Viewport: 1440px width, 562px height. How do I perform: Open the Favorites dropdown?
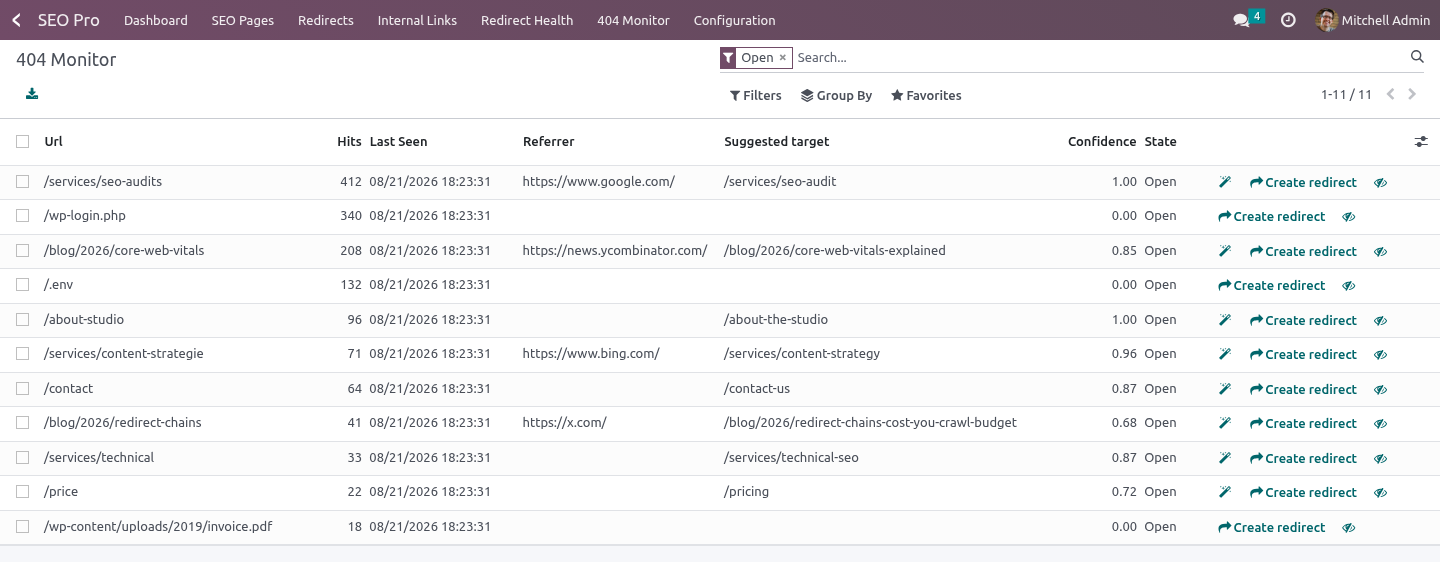coord(926,95)
